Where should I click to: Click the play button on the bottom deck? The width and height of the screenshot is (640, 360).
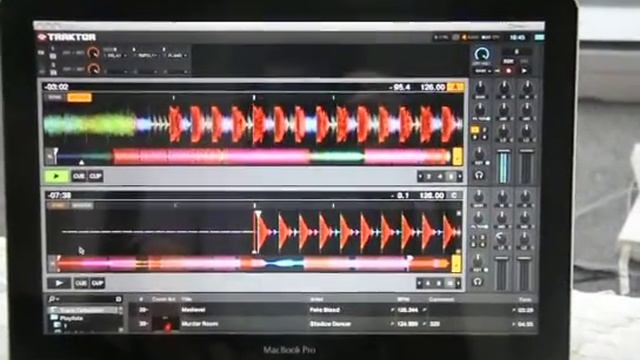tap(59, 283)
